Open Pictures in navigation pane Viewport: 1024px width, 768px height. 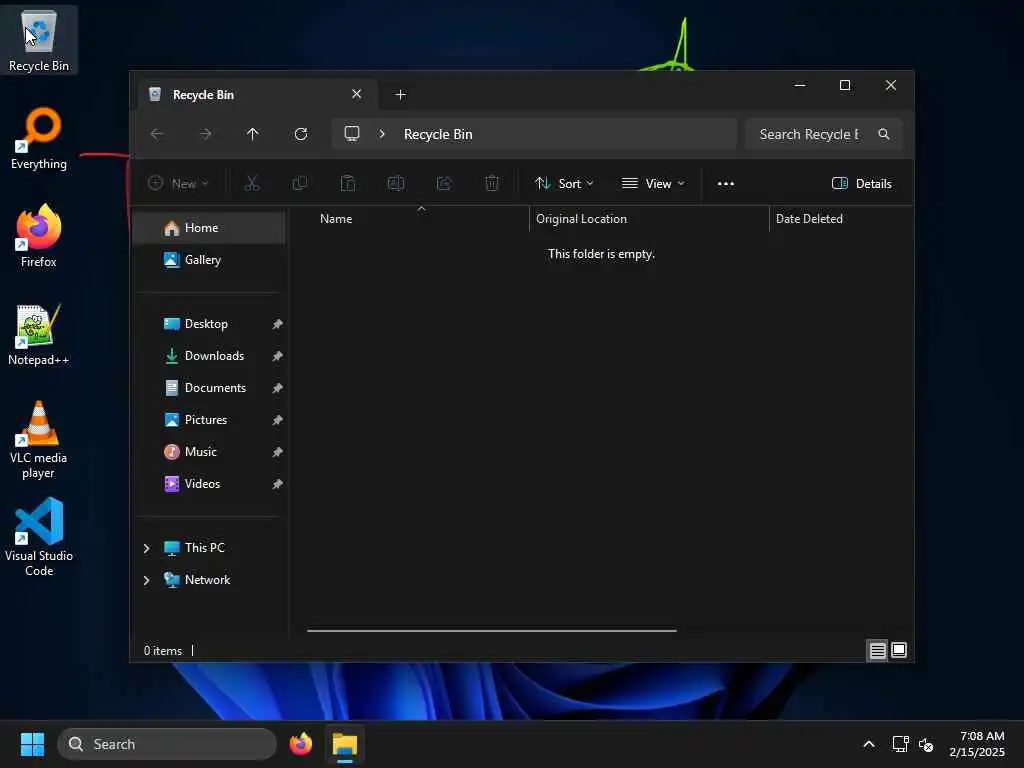click(209, 420)
